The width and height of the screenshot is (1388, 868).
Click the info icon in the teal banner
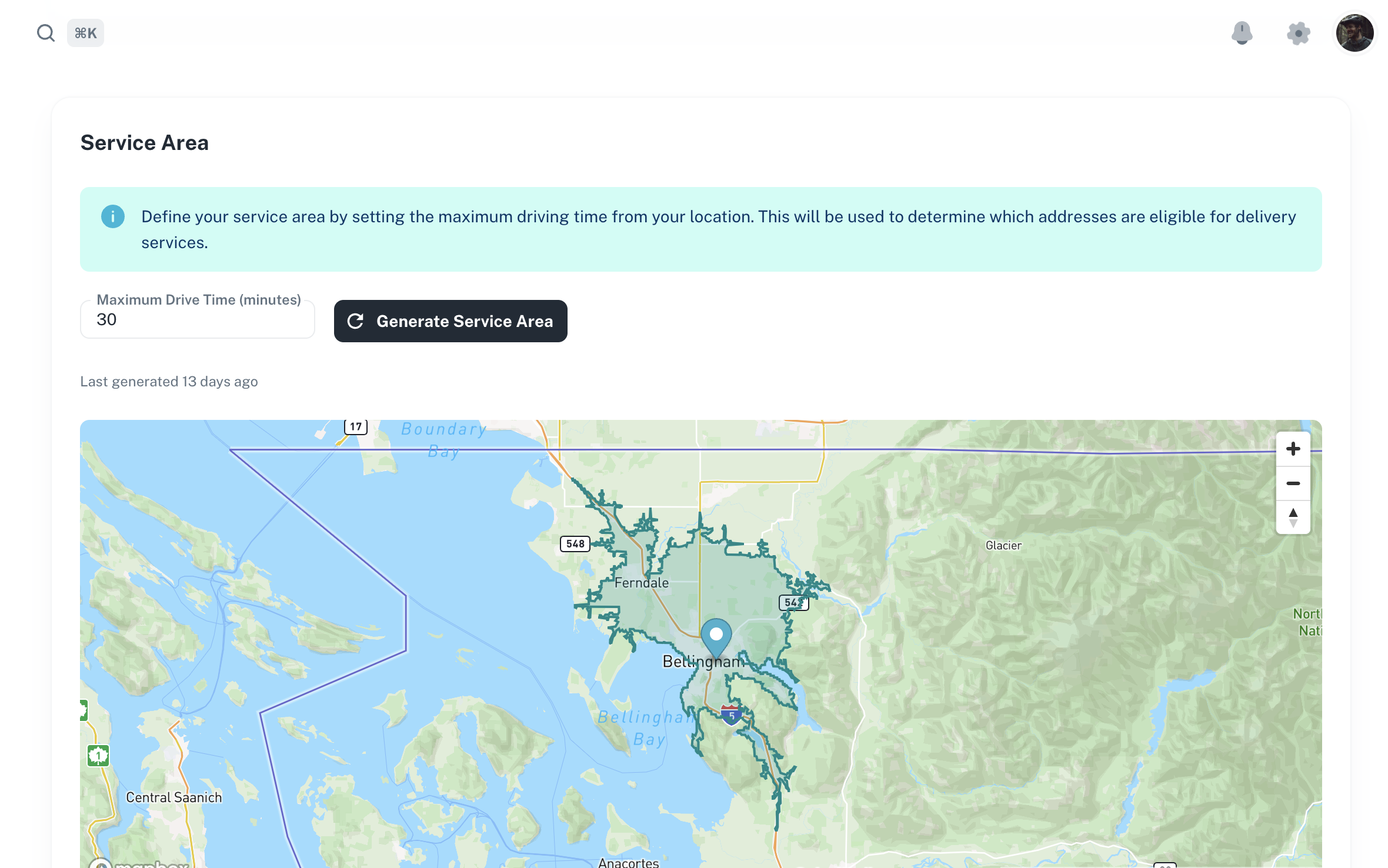point(113,216)
